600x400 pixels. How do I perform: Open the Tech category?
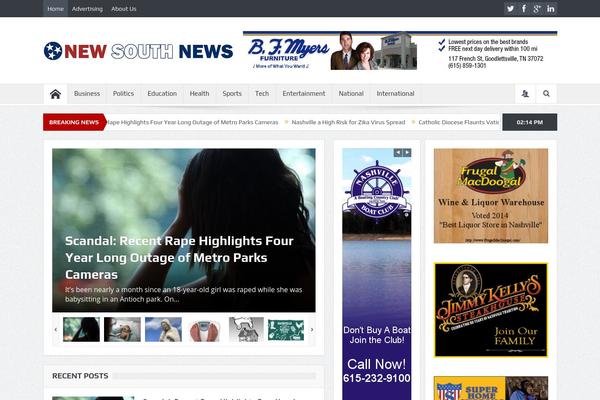coord(262,94)
